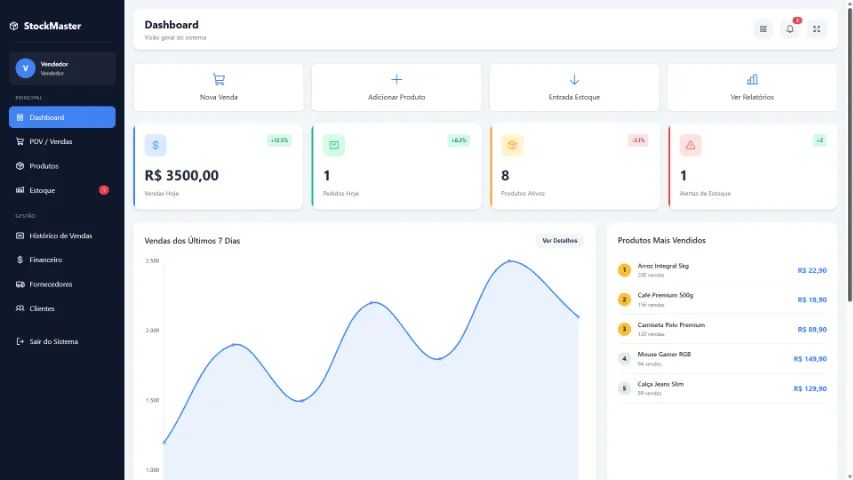
Task: Navigate to Financeiro section
Action: 62,260
